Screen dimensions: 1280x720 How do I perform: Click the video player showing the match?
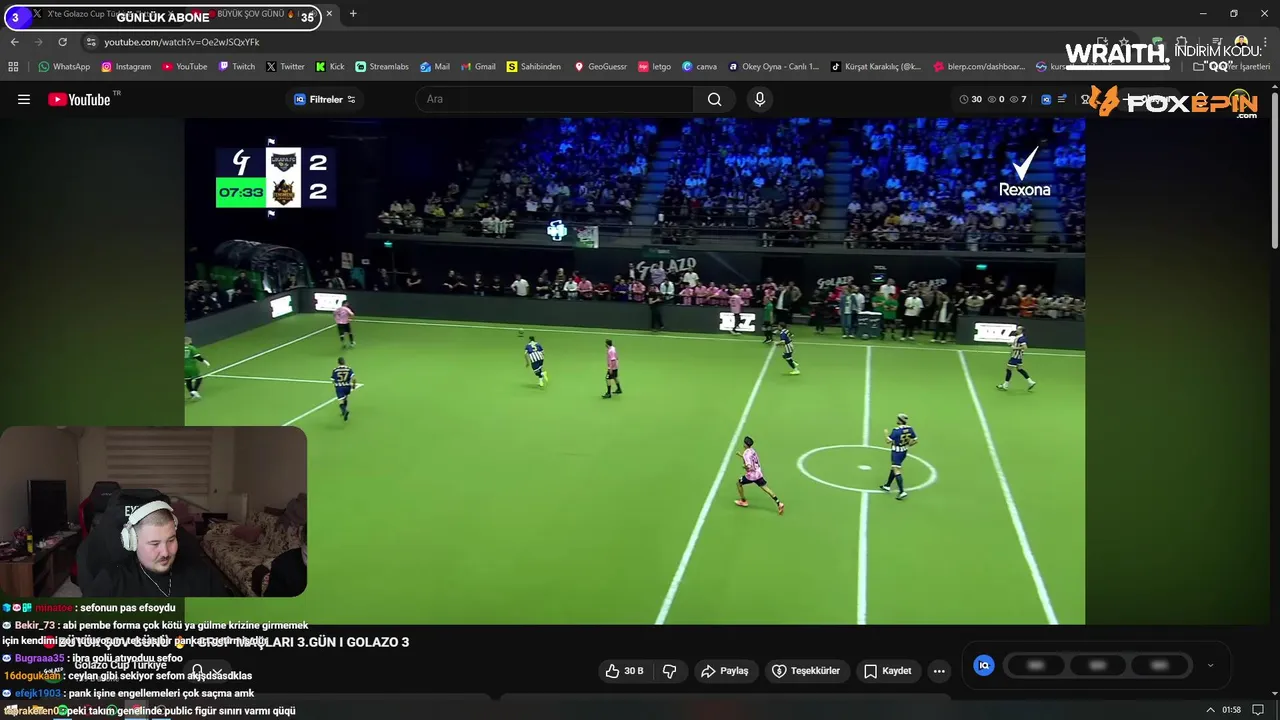635,371
